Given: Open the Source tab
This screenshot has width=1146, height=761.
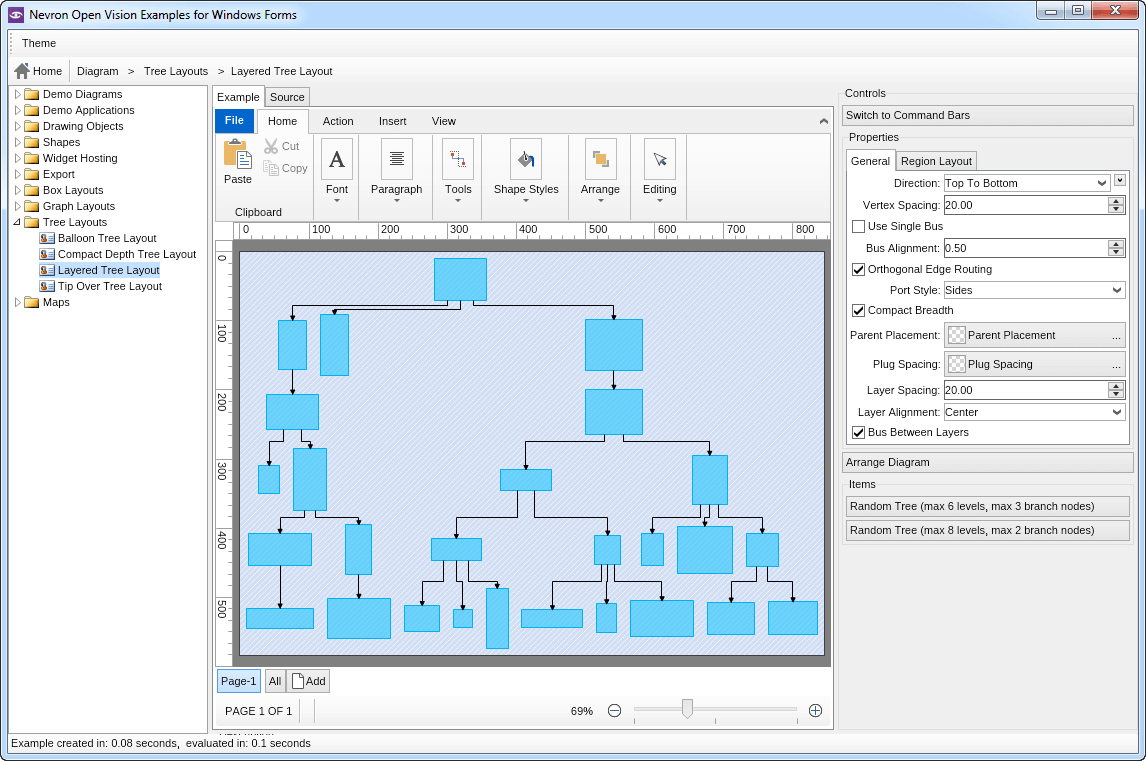Looking at the screenshot, I should point(287,97).
